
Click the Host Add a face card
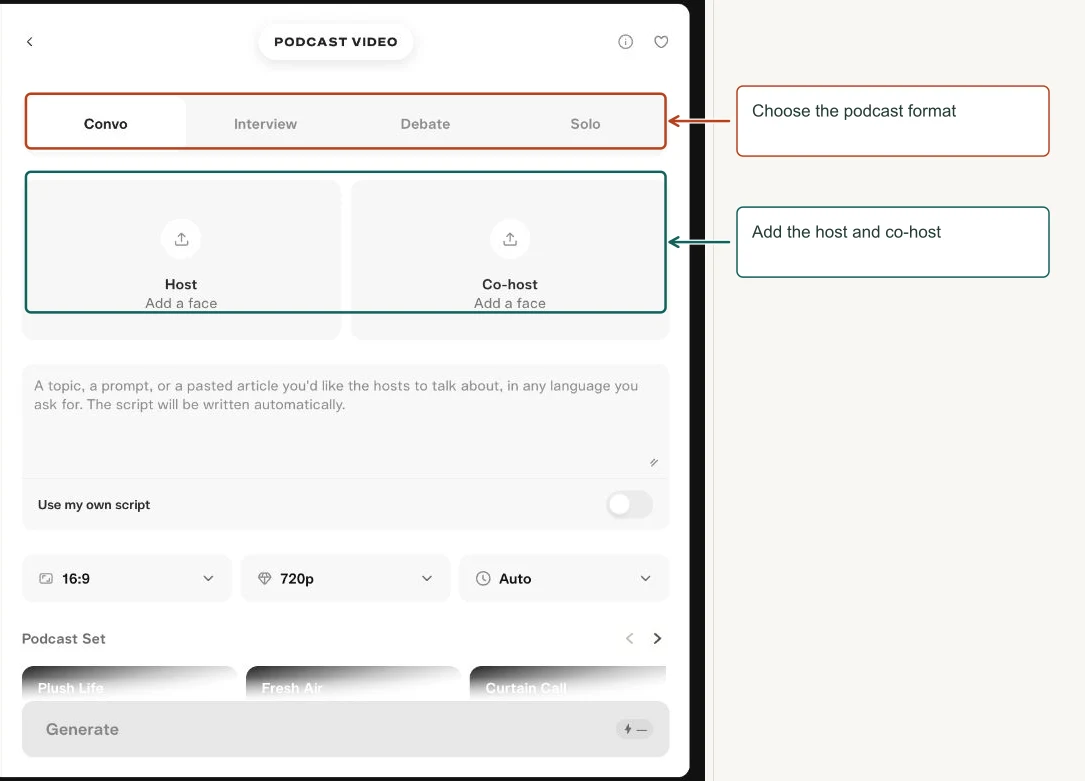(181, 259)
